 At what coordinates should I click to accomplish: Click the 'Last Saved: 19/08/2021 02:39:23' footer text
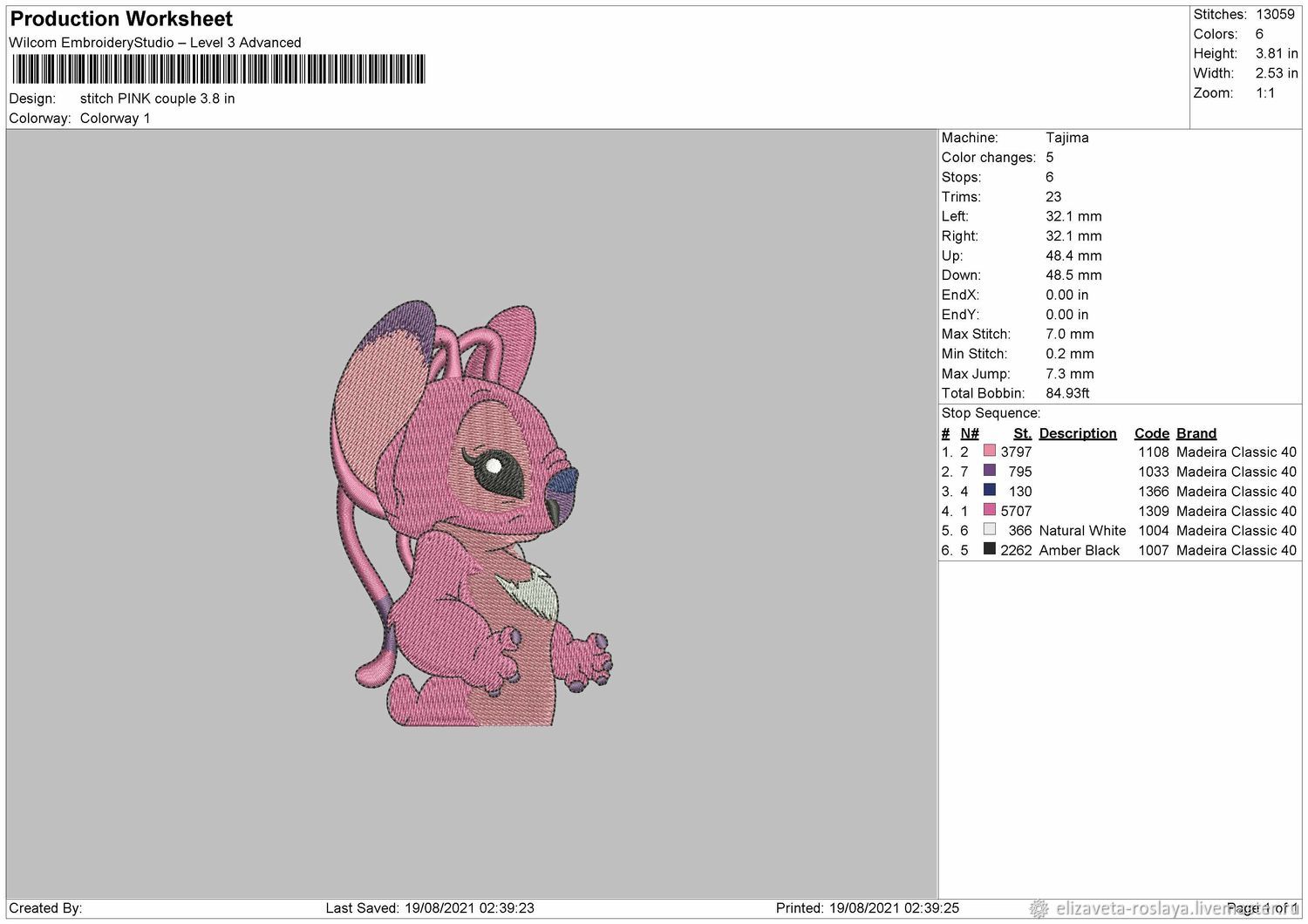coord(430,907)
